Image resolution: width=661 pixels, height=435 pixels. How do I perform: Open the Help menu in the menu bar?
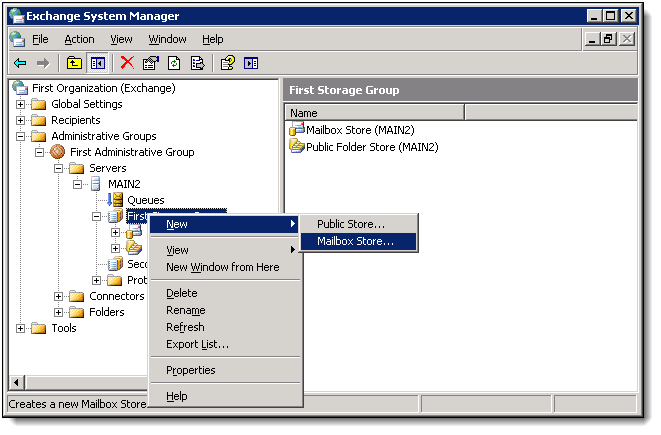pyautogui.click(x=212, y=39)
